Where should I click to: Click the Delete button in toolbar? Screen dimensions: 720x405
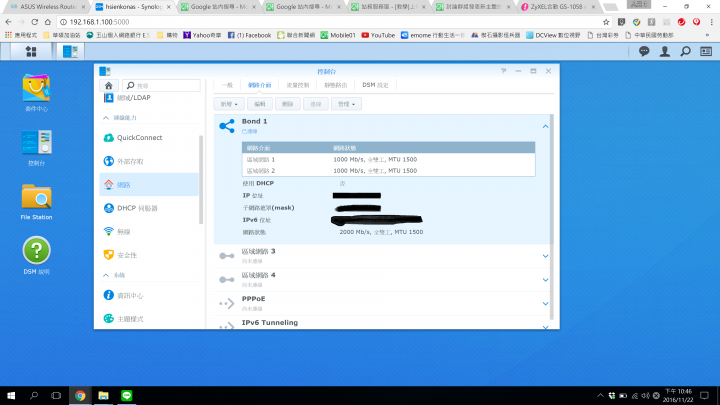287,104
